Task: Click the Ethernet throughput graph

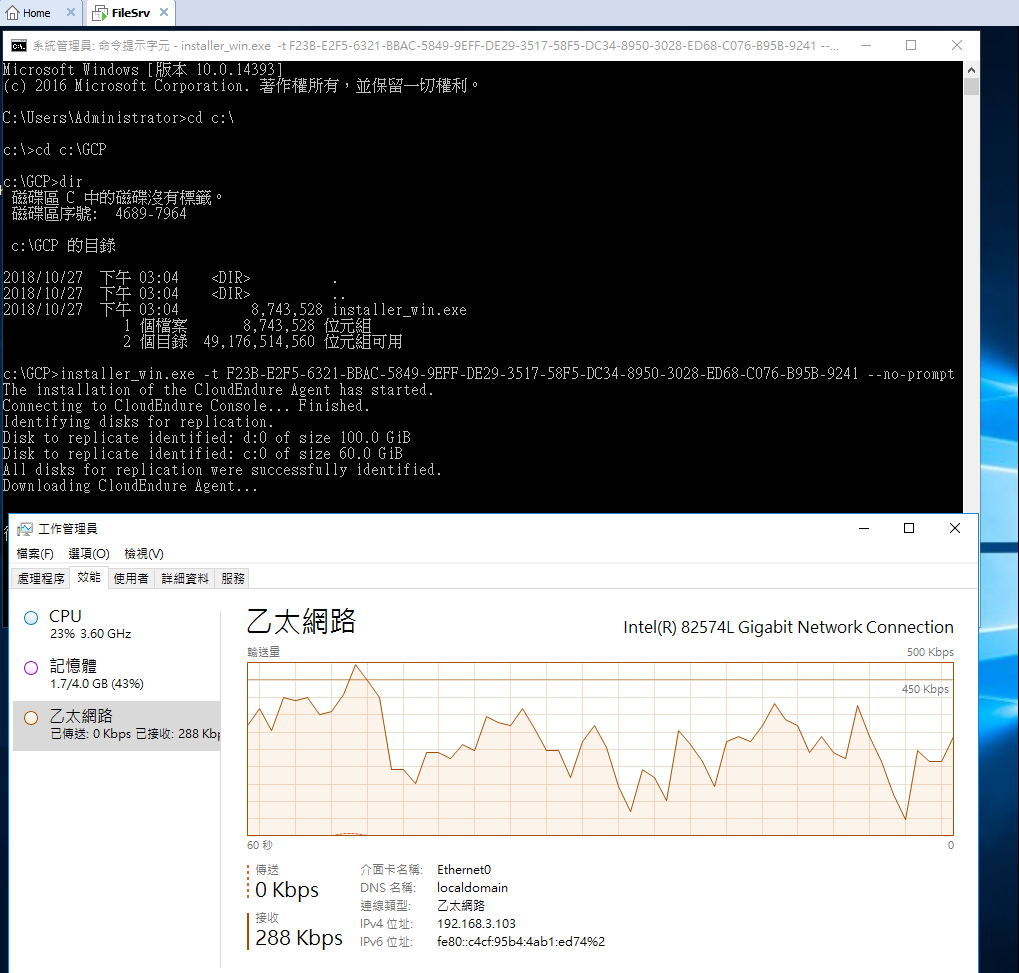Action: [x=600, y=749]
